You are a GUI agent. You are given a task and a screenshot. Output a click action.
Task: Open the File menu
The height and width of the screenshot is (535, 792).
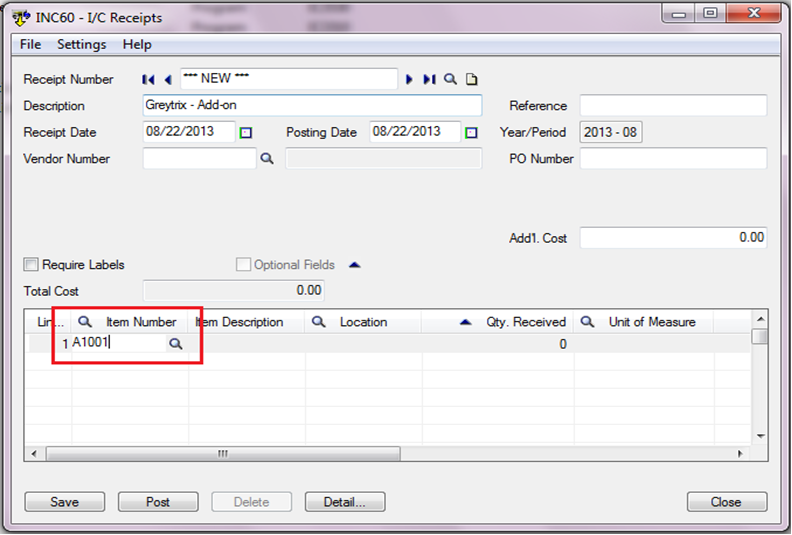[x=30, y=44]
